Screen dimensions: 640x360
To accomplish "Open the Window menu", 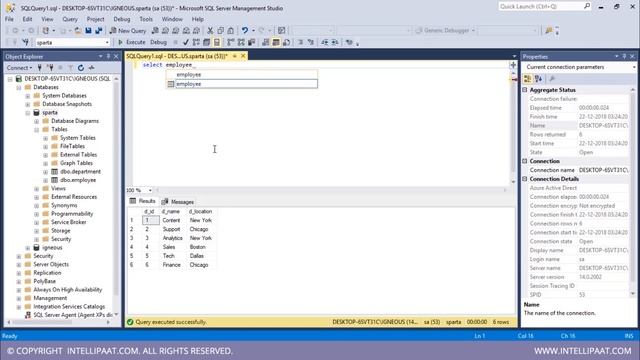I will pos(172,19).
